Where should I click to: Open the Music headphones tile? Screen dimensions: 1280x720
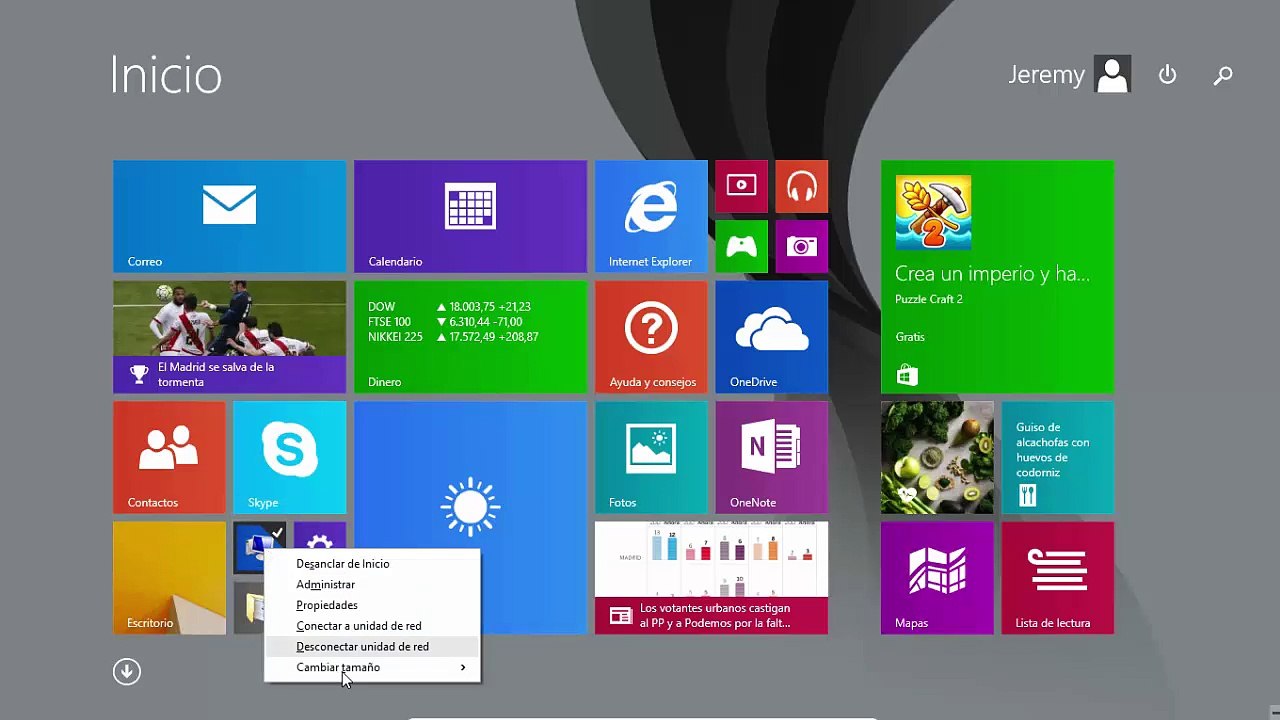[801, 186]
